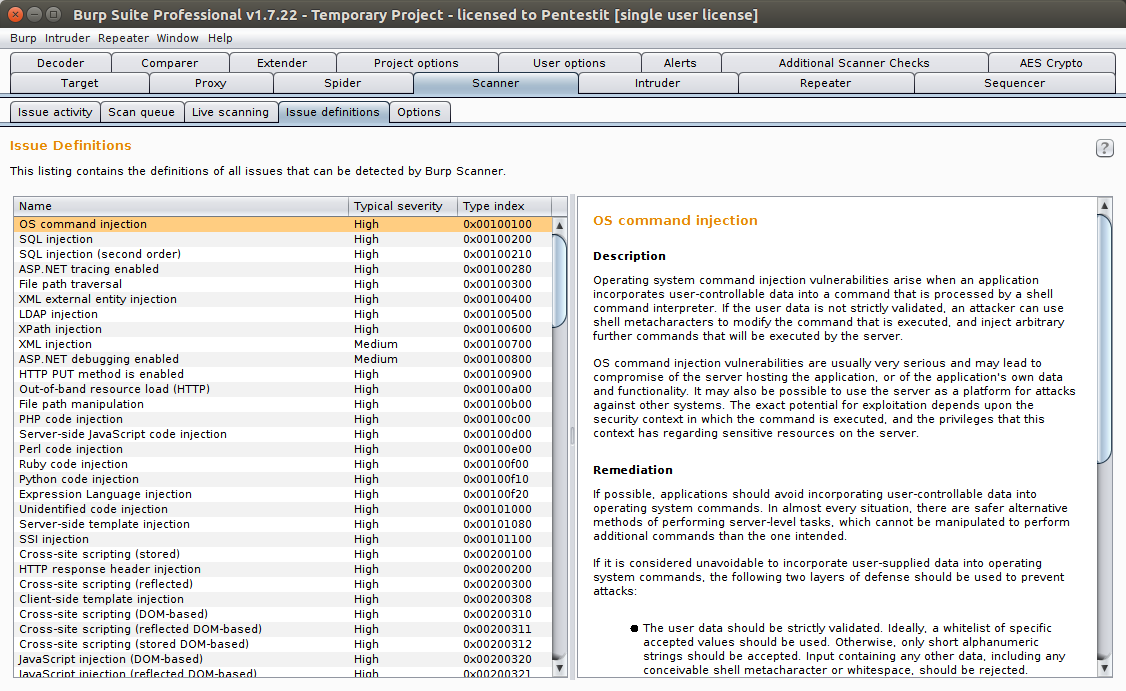The width and height of the screenshot is (1126, 691).
Task: Open the Live scanning tab
Action: pyautogui.click(x=231, y=112)
